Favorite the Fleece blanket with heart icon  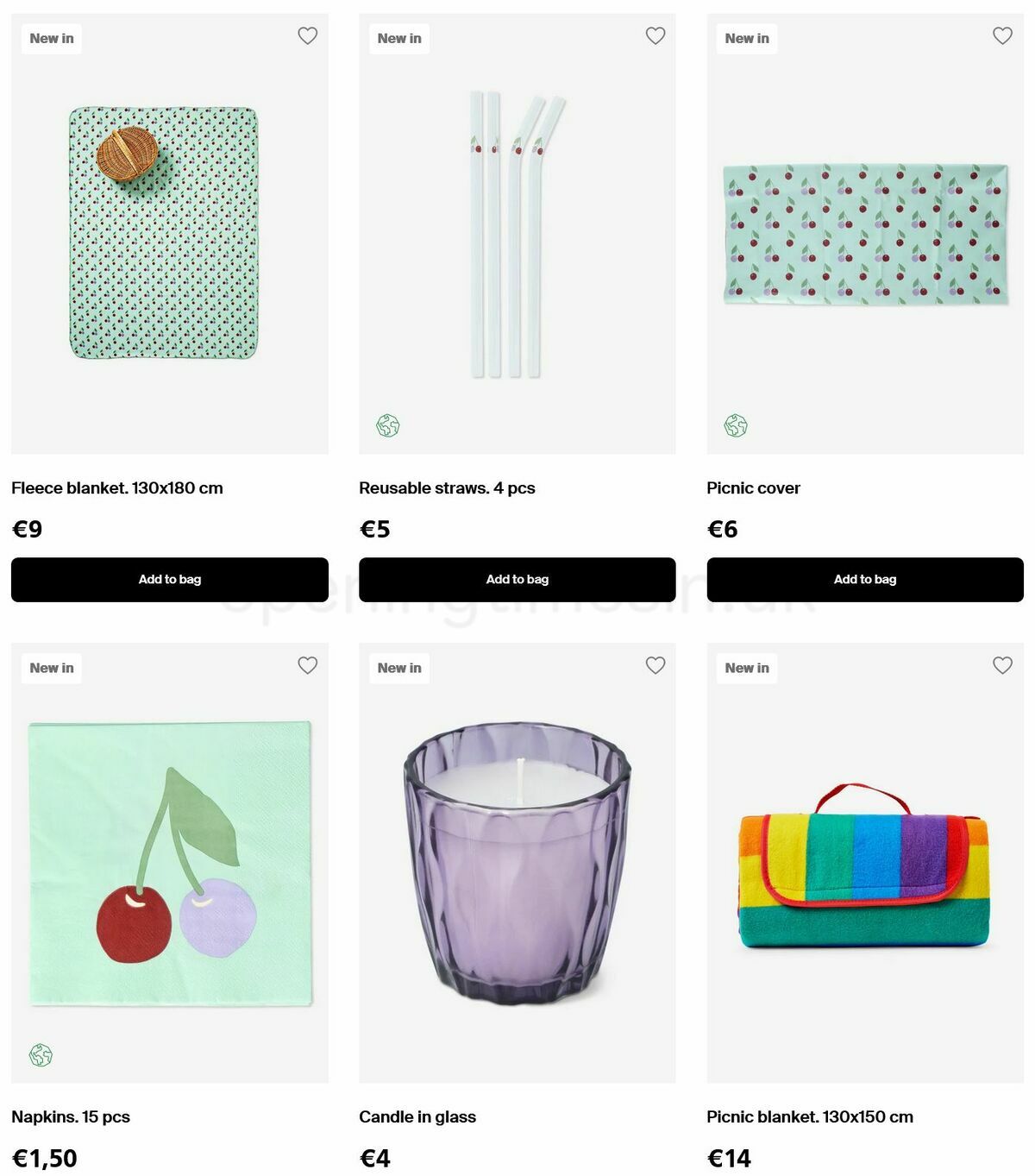point(307,36)
